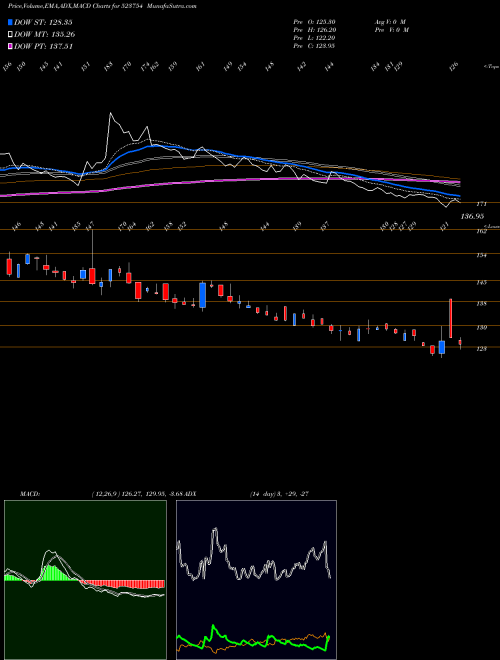Click the 154 price axis label
Viewport: 500px width, 660px height.
click(481, 255)
